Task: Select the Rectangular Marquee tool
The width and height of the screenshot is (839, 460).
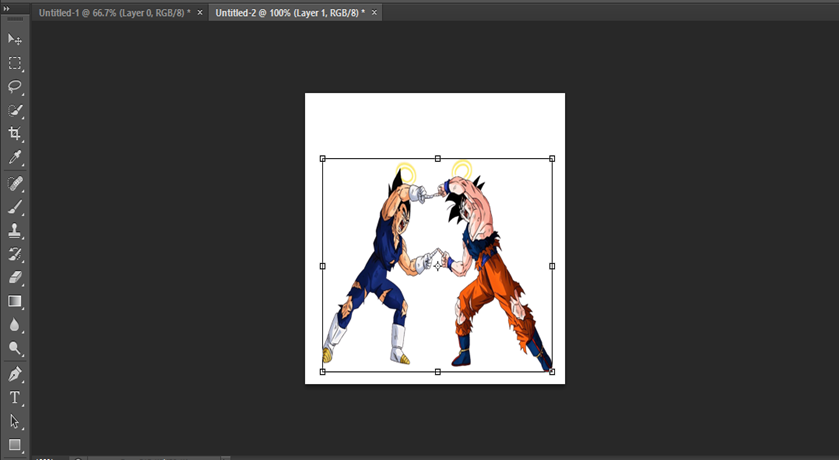Action: [x=14, y=63]
